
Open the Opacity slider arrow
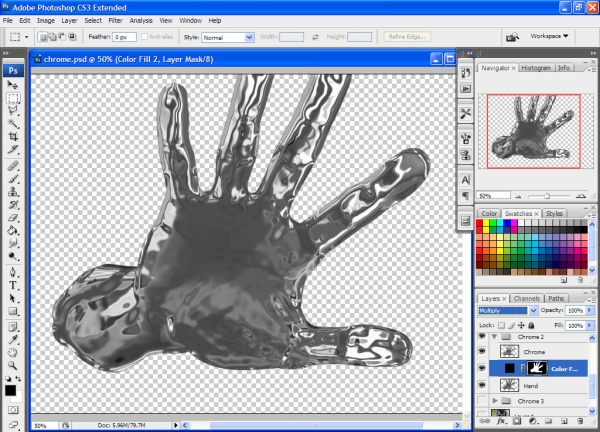[x=590, y=310]
